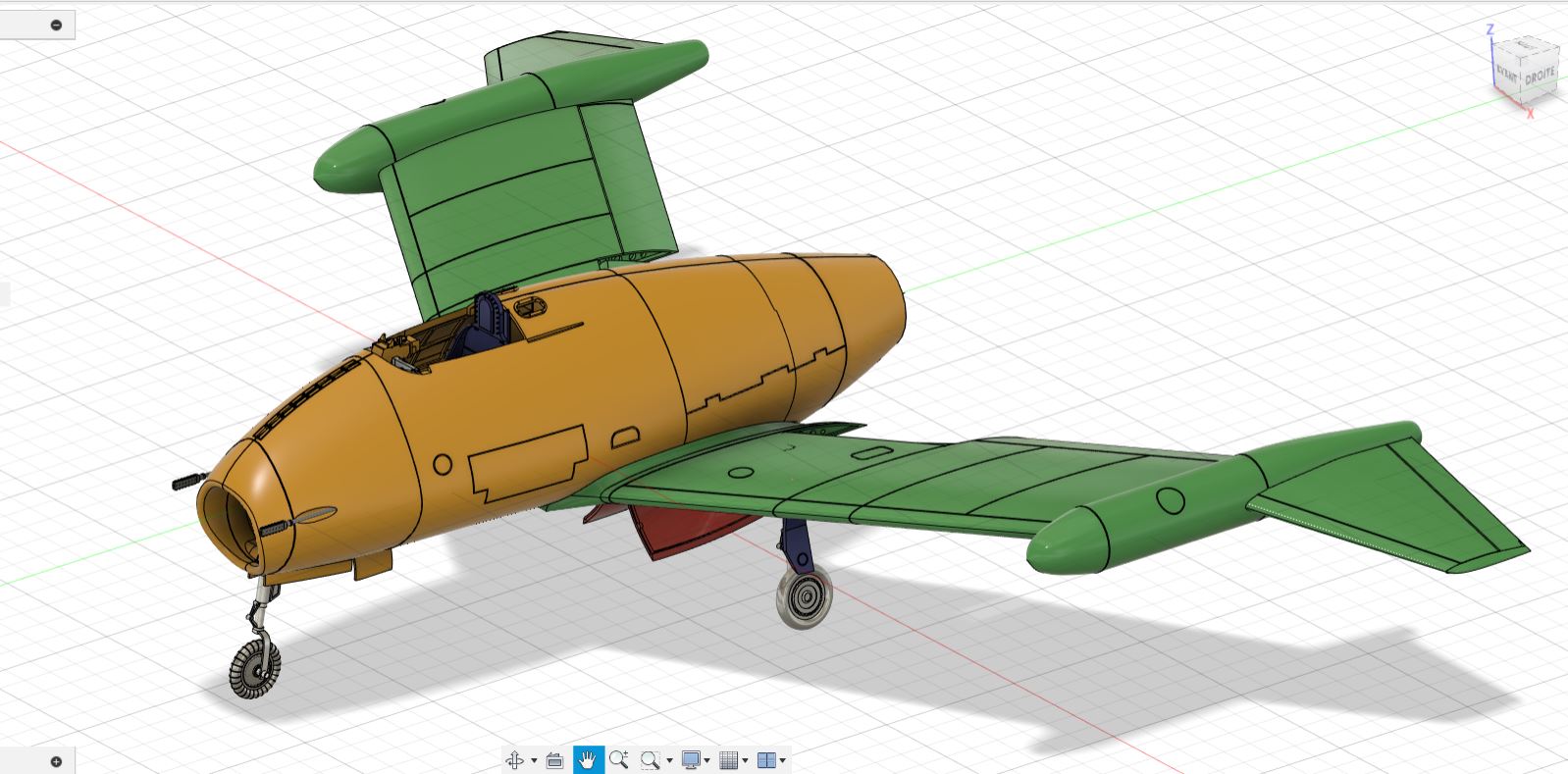Screen dimensions: 1568x774
Task: Click the AVANT face of view cube
Action: click(1507, 73)
